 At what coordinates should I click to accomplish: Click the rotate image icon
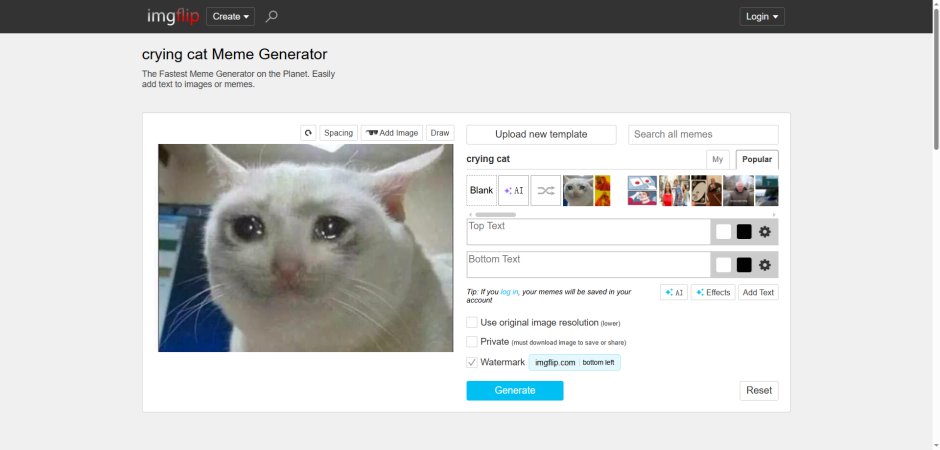tap(308, 133)
